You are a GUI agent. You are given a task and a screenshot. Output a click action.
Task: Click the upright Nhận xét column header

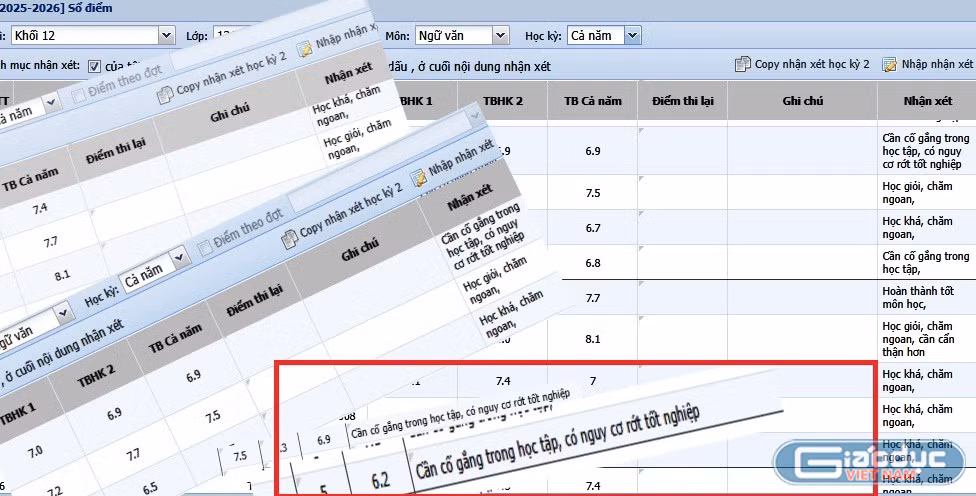tap(927, 101)
